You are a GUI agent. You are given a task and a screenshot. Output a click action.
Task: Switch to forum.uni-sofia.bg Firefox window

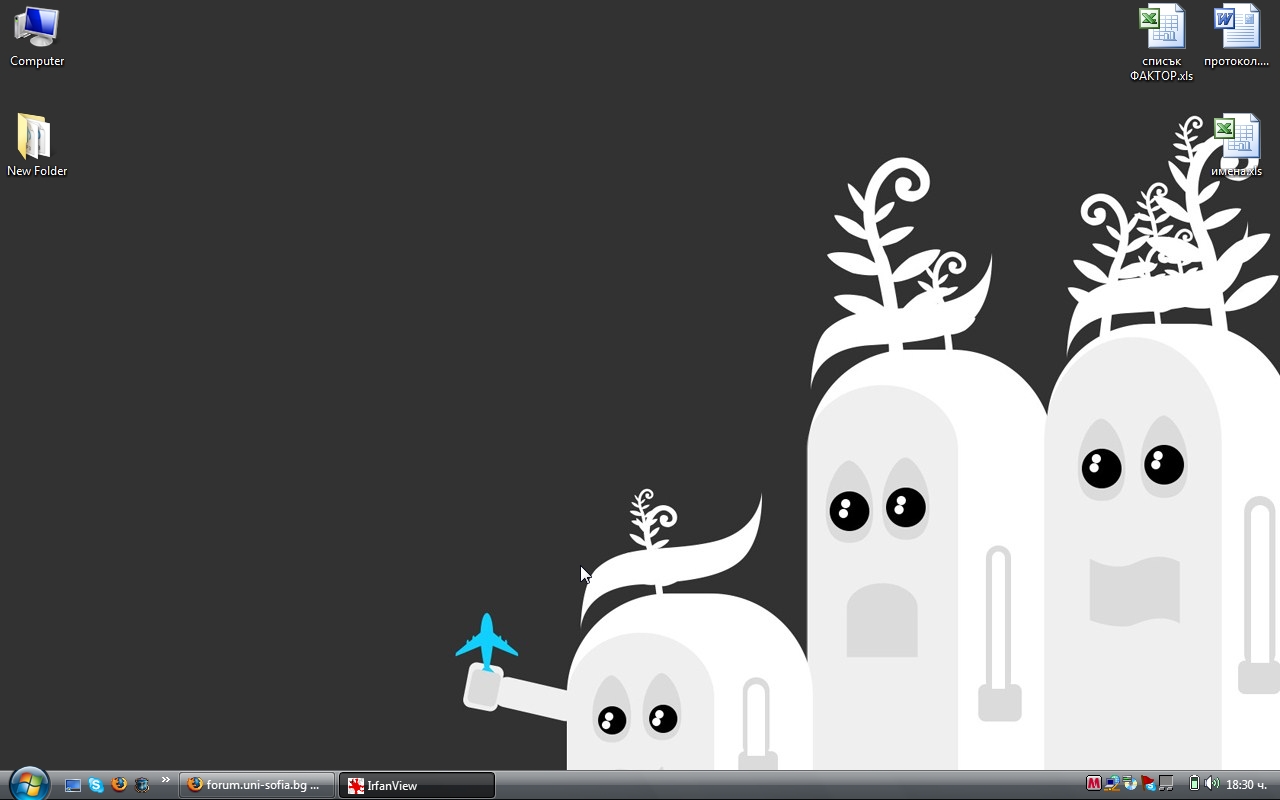click(x=257, y=785)
